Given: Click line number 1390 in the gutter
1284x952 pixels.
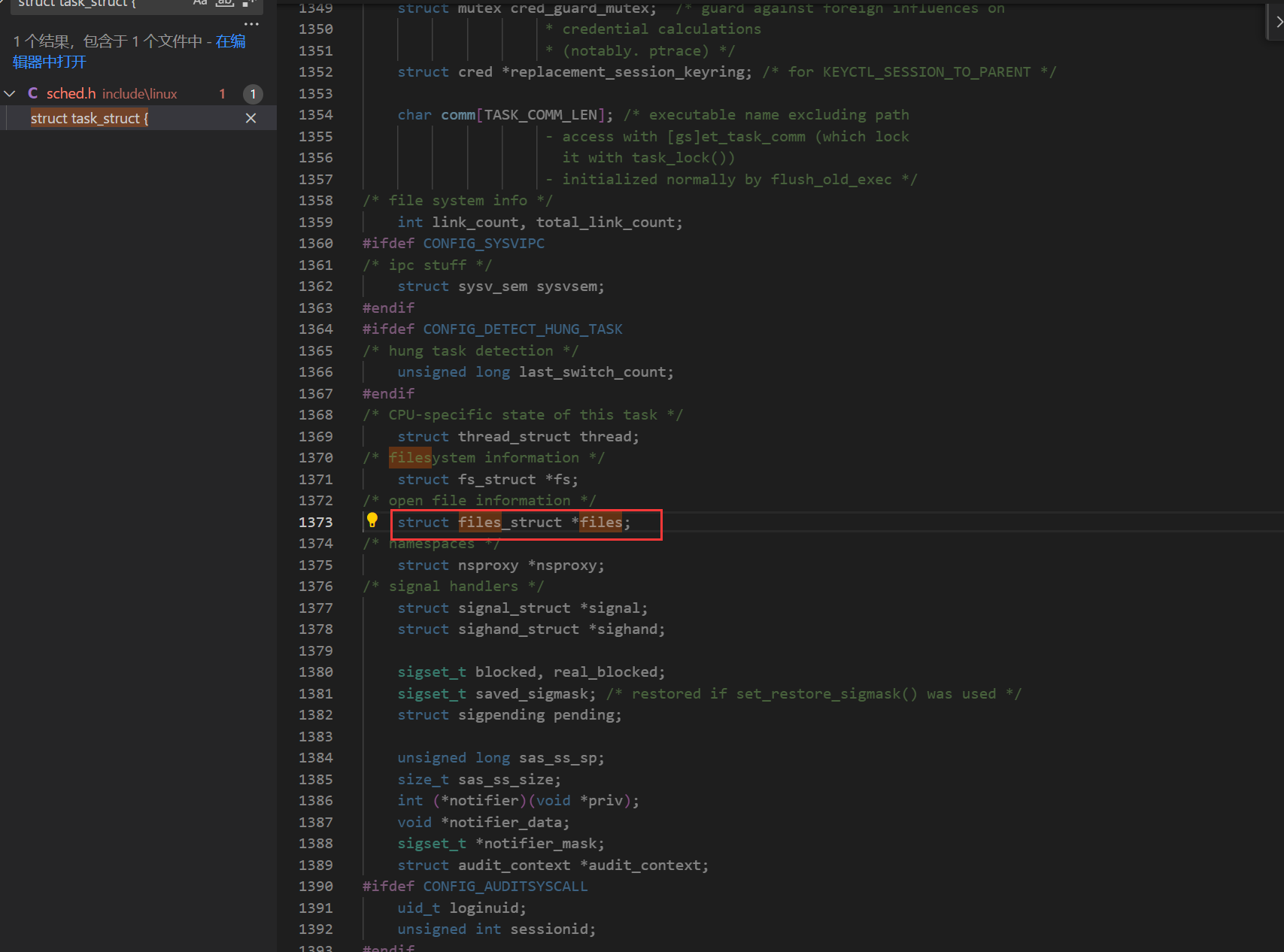Looking at the screenshot, I should pos(316,887).
